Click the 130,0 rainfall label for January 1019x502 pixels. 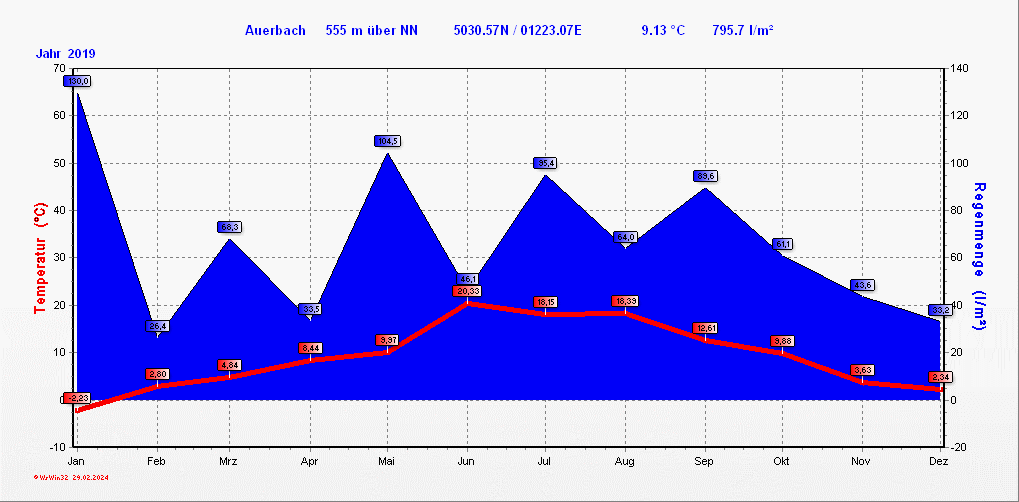77,81
